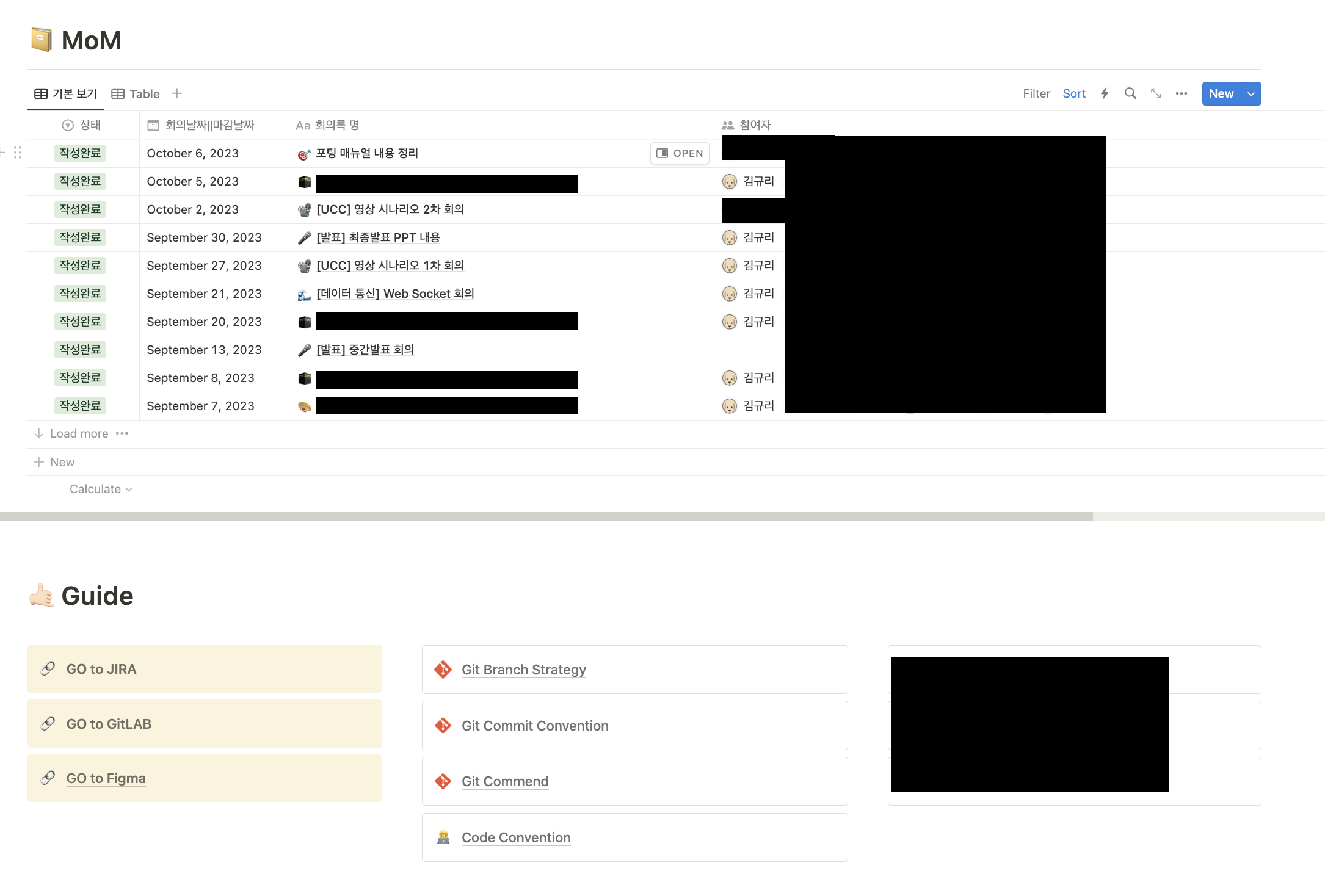Image resolution: width=1325 pixels, height=896 pixels.
Task: Click the horizontal scrollbar below the table
Action: coord(546,516)
